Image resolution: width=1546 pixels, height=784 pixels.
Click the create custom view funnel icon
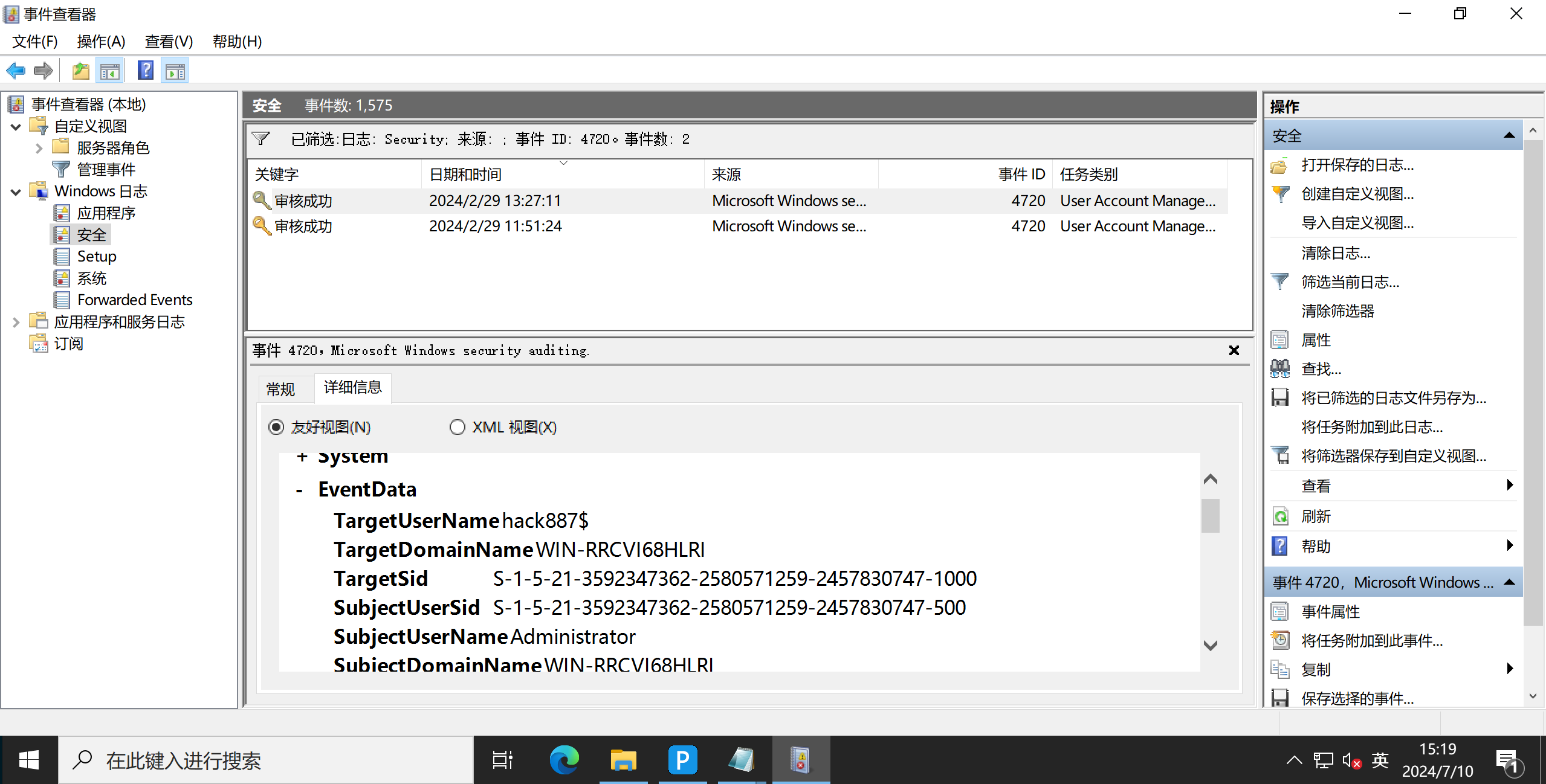1279,194
